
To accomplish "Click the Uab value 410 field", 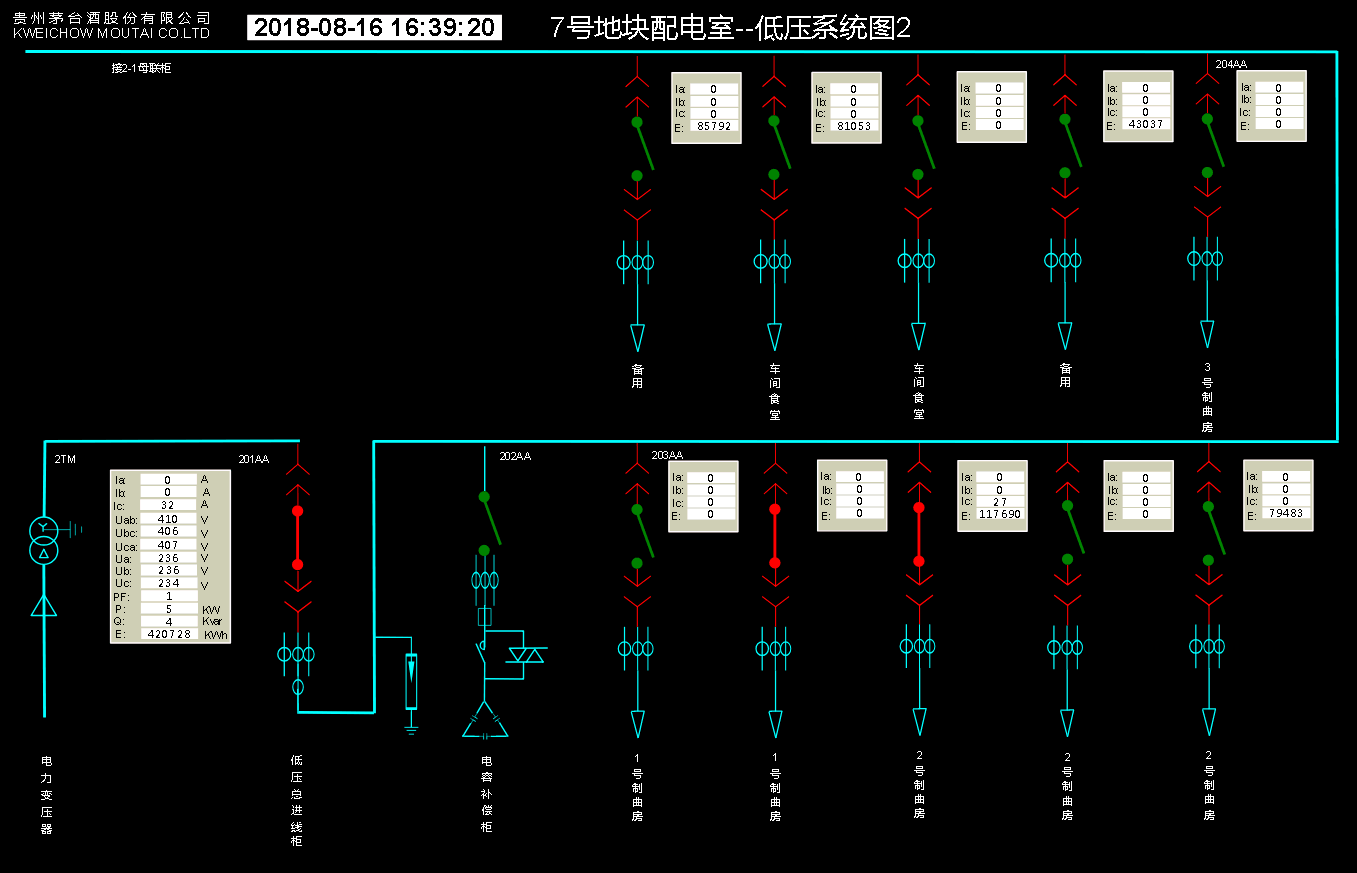I will click(168, 519).
